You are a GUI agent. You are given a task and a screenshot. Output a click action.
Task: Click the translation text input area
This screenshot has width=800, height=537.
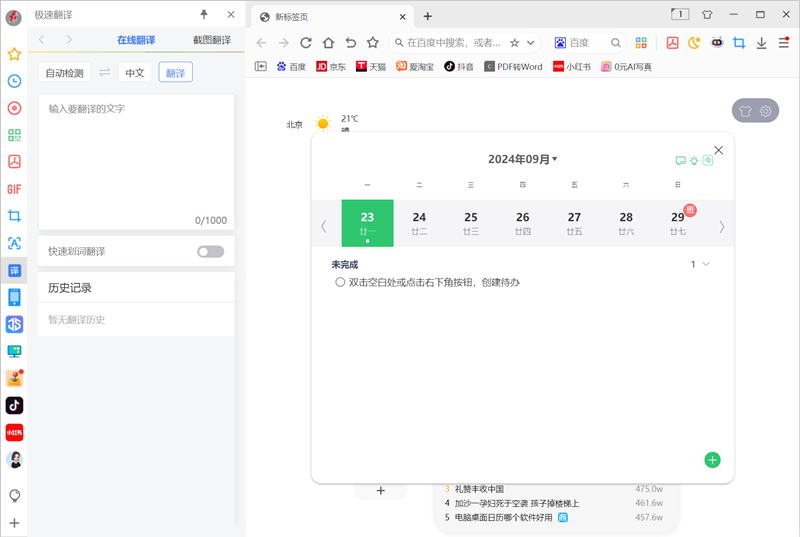coord(137,155)
